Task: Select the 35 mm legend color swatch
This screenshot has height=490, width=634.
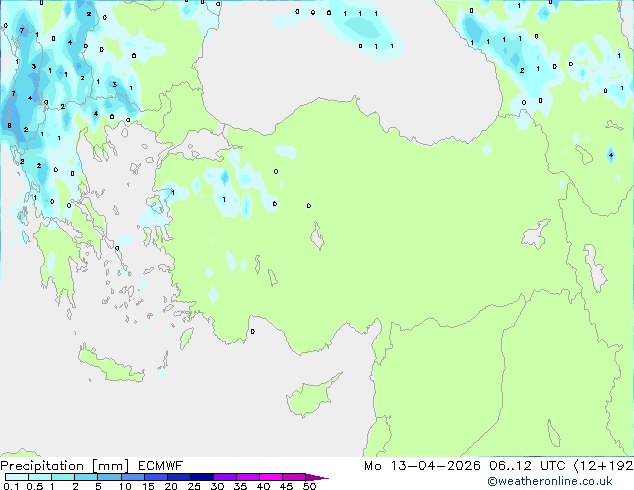Action: tap(248, 477)
